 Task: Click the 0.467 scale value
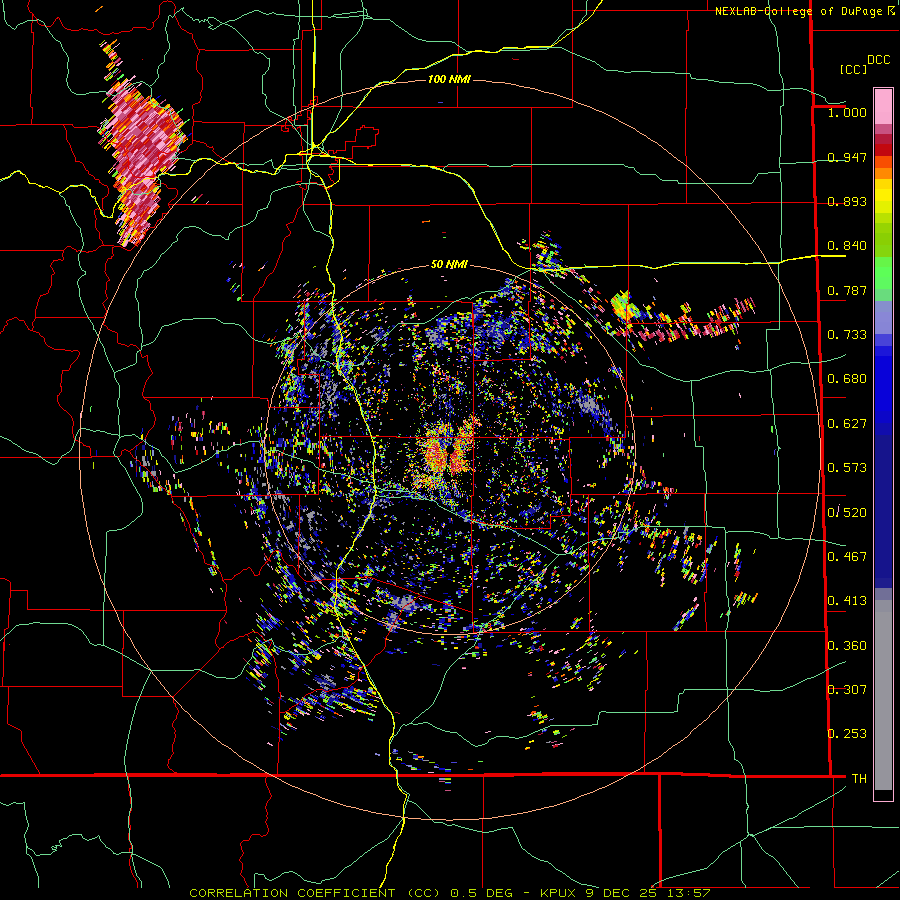coord(847,557)
